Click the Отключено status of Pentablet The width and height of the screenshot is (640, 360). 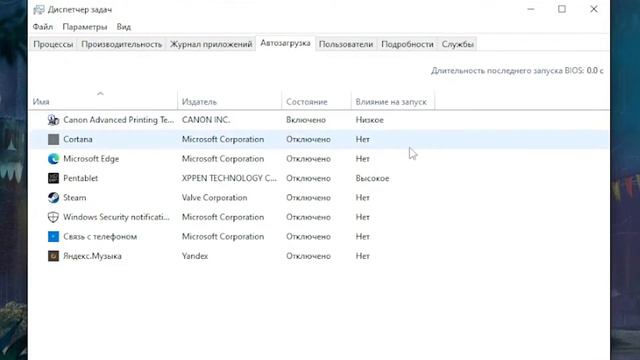309,178
